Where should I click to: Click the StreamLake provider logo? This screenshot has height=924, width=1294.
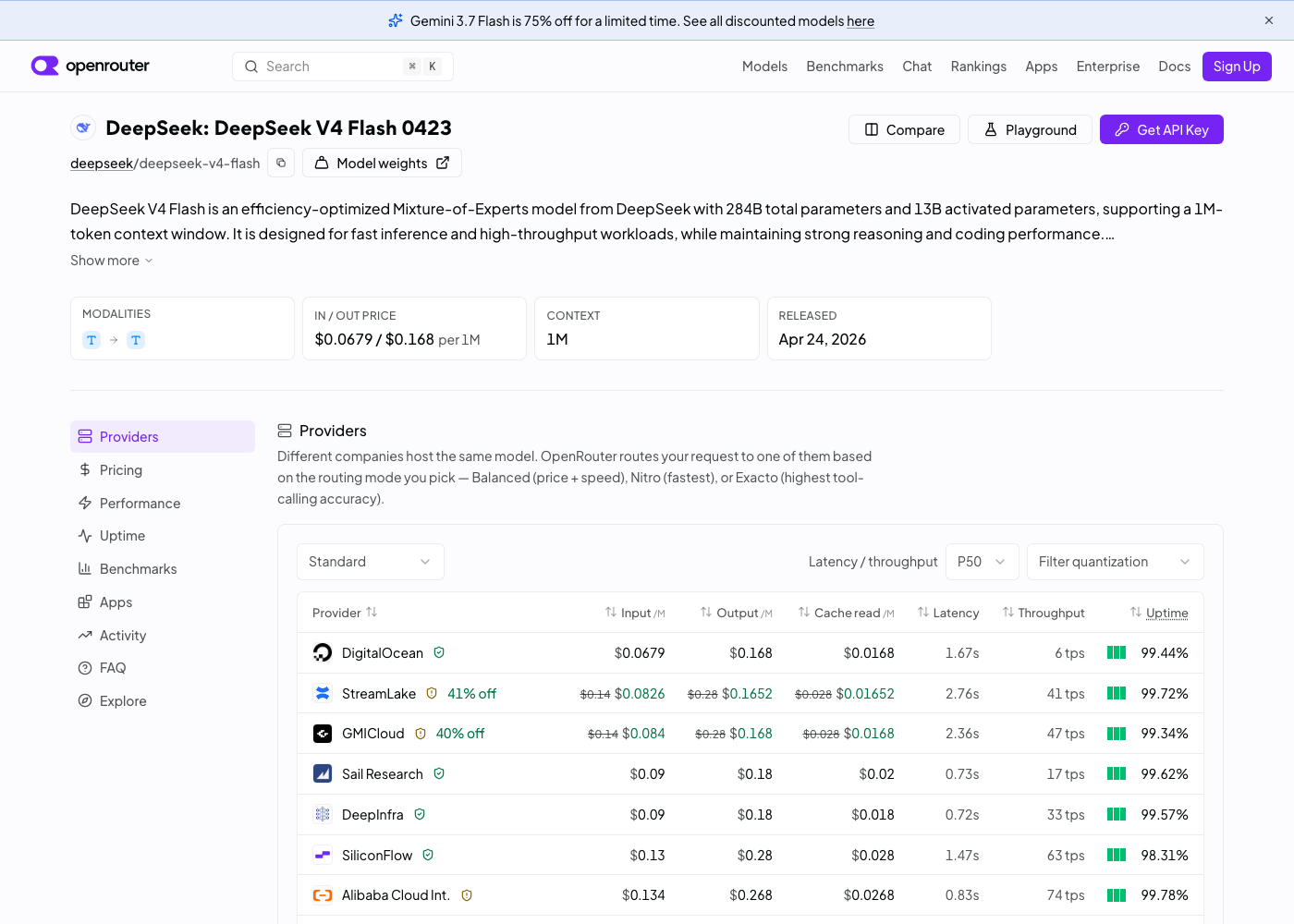[x=323, y=694]
